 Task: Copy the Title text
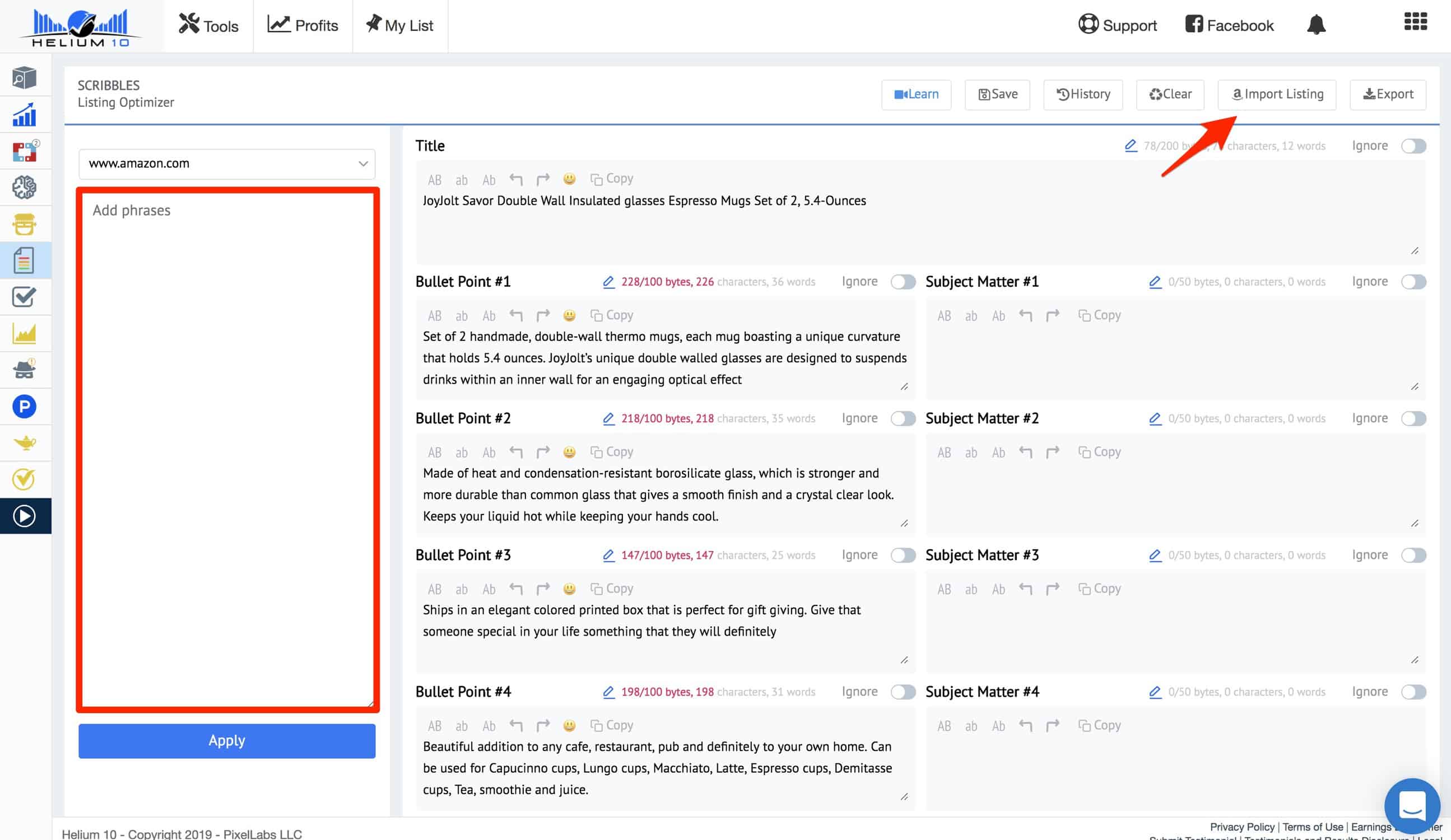click(x=612, y=179)
